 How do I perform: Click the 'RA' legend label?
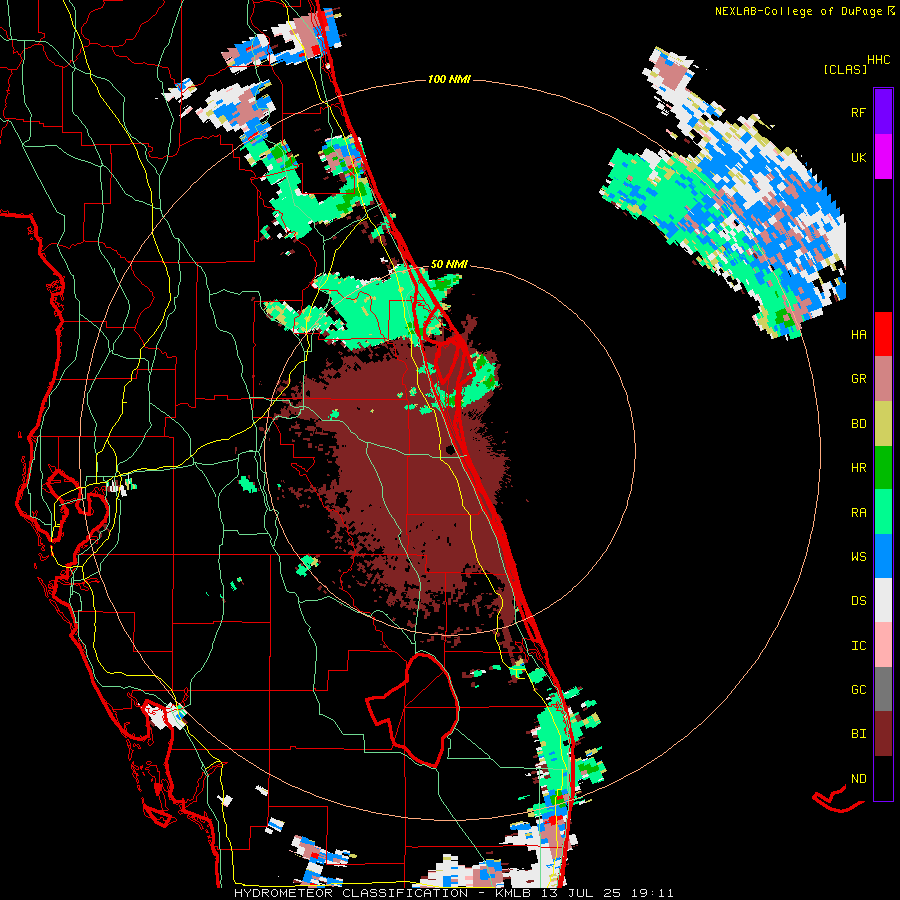(858, 512)
